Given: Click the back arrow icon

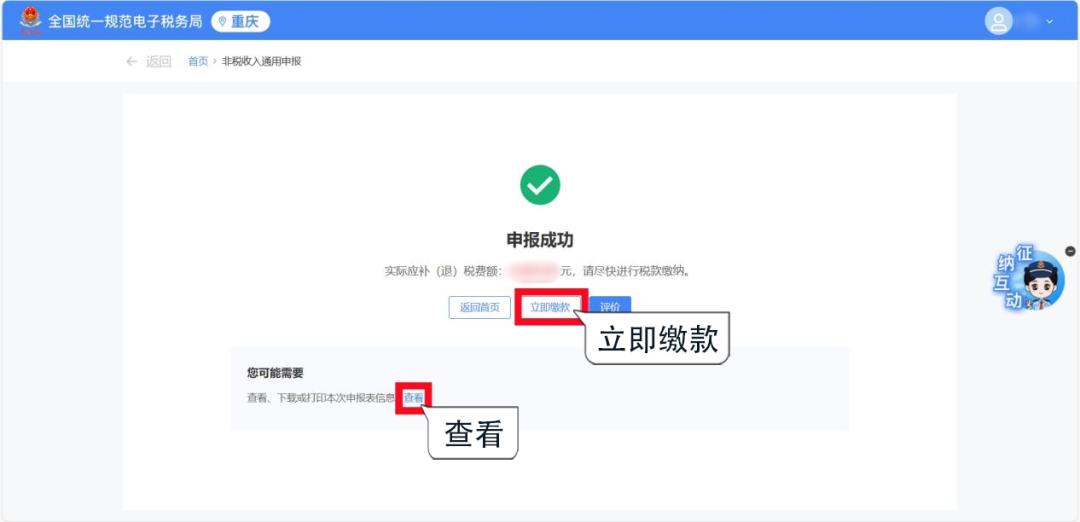Looking at the screenshot, I should [132, 61].
